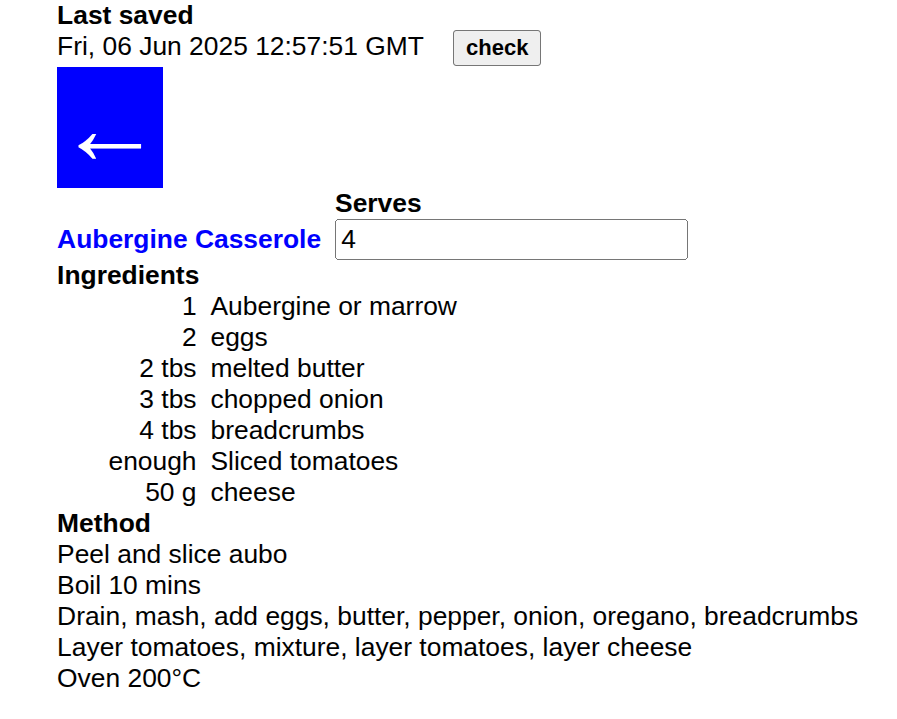Click the Method heading

(x=103, y=523)
